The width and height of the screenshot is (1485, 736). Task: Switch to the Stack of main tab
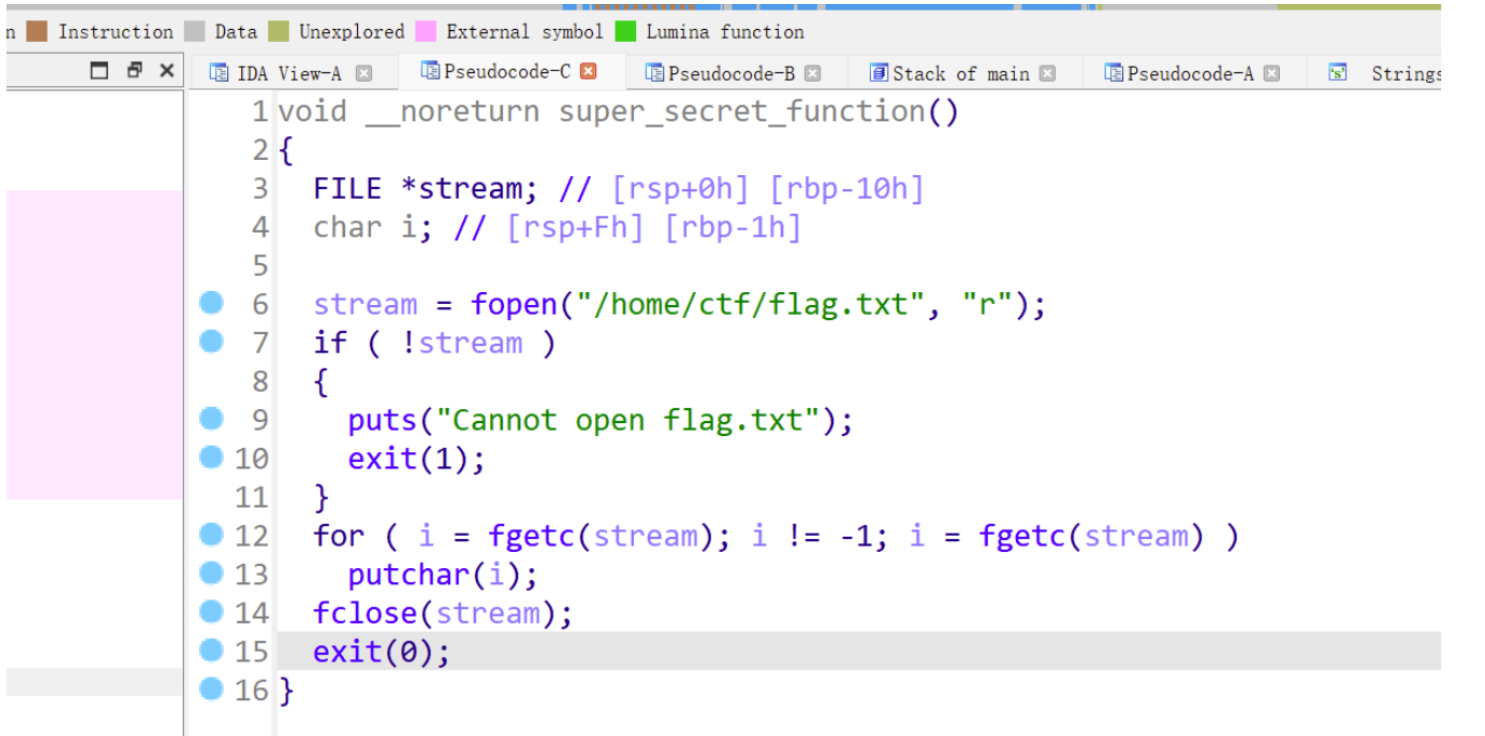tap(960, 73)
